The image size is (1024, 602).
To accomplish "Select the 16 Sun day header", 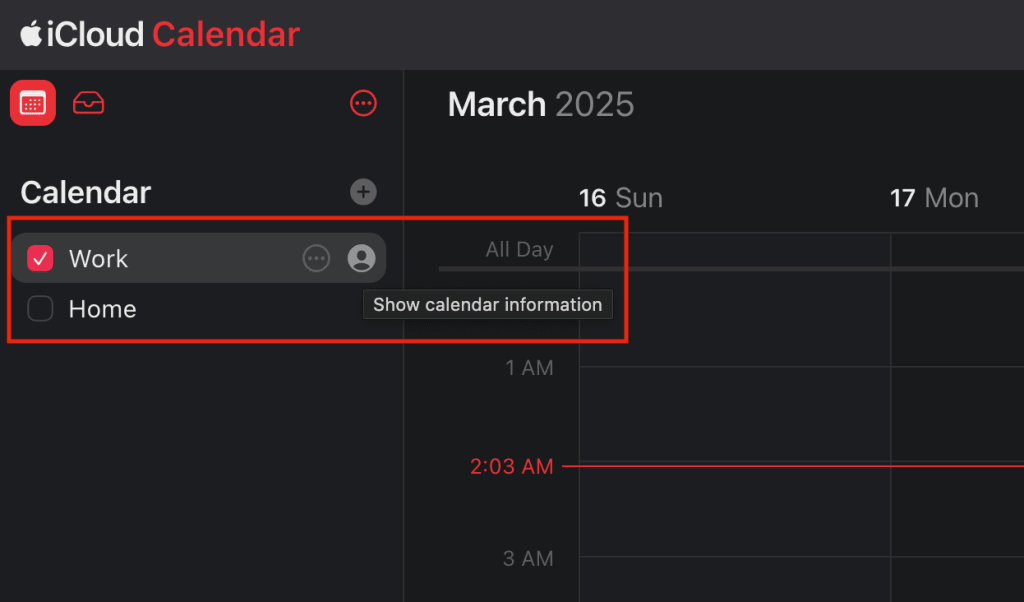I will click(x=620, y=197).
